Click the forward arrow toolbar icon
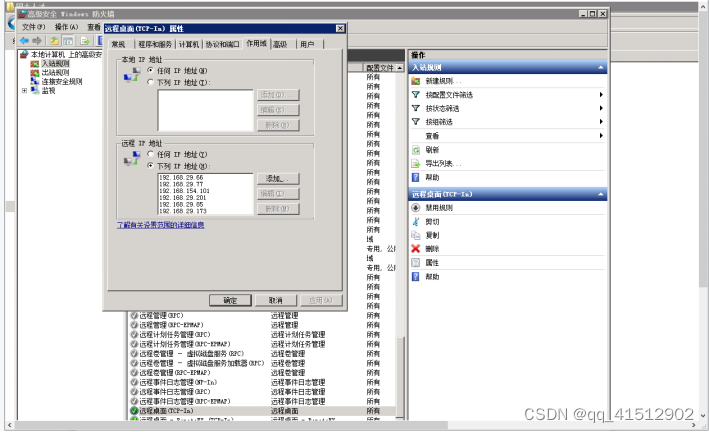Image resolution: width=709 pixels, height=432 pixels. (37, 41)
